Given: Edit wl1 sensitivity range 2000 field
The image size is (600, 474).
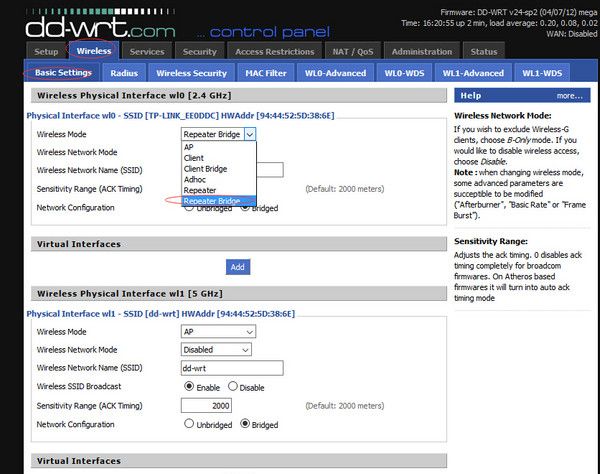Looking at the screenshot, I should tap(206, 406).
